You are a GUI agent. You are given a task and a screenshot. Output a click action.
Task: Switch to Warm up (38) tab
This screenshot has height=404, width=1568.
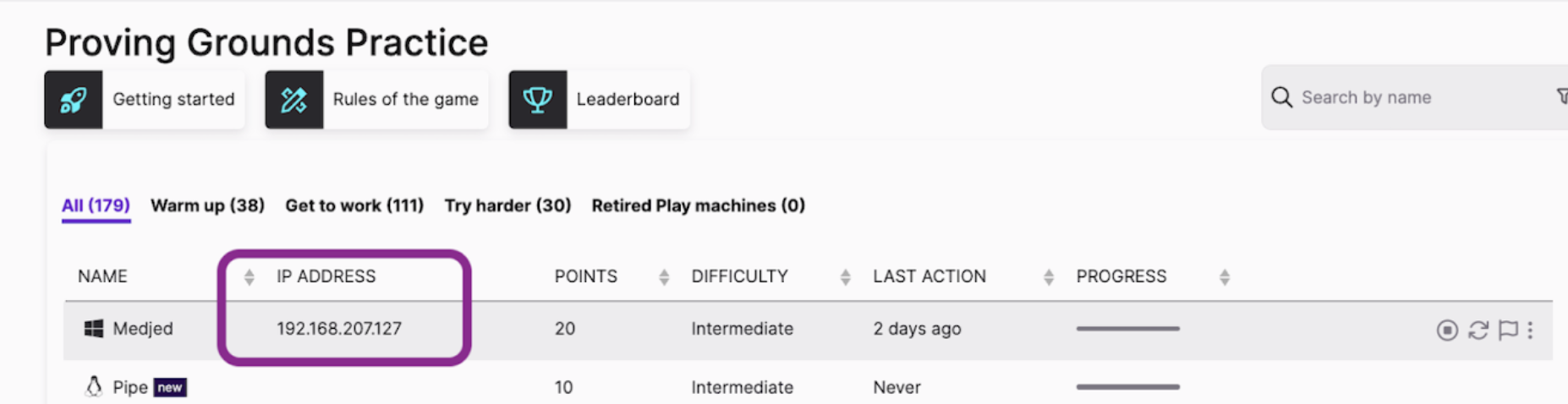(207, 205)
